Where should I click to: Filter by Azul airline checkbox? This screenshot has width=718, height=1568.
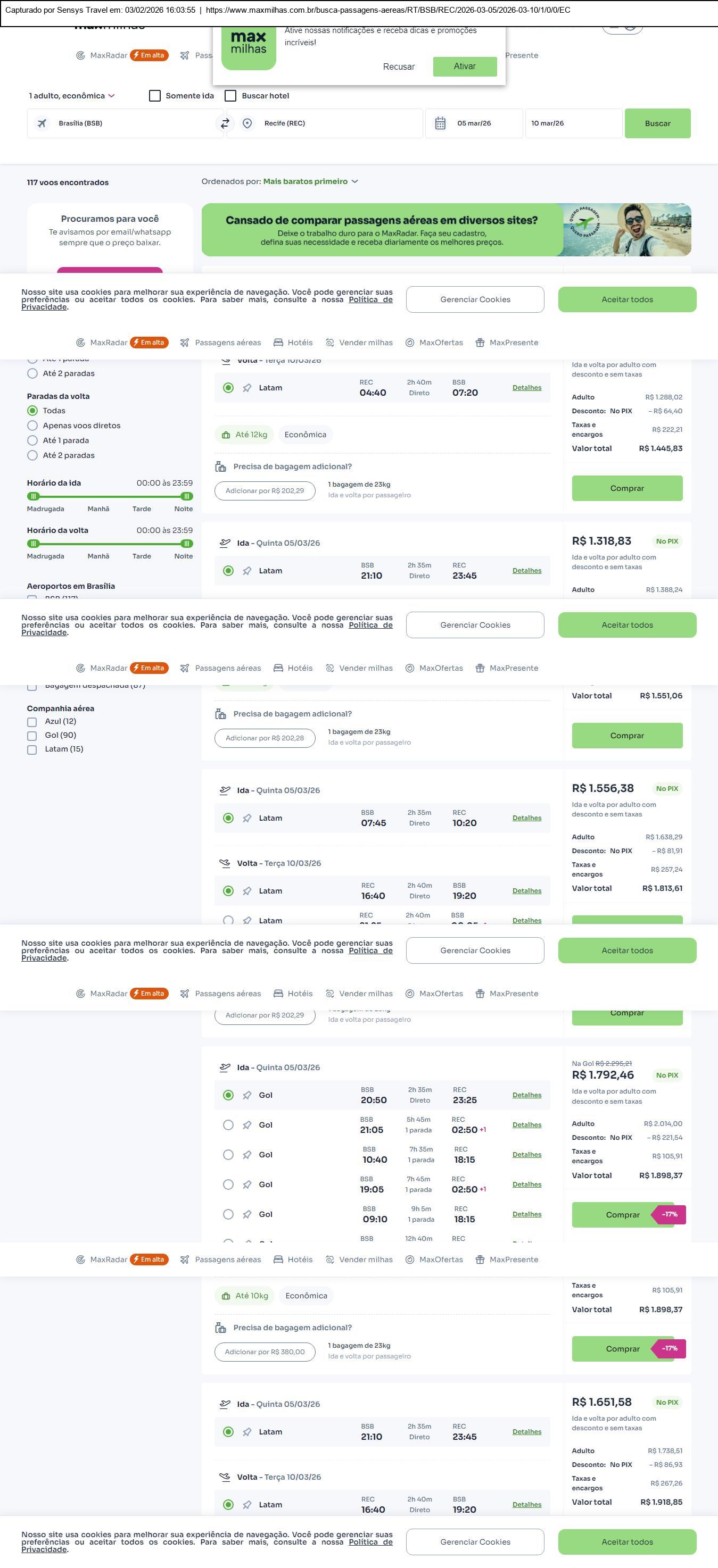32,722
